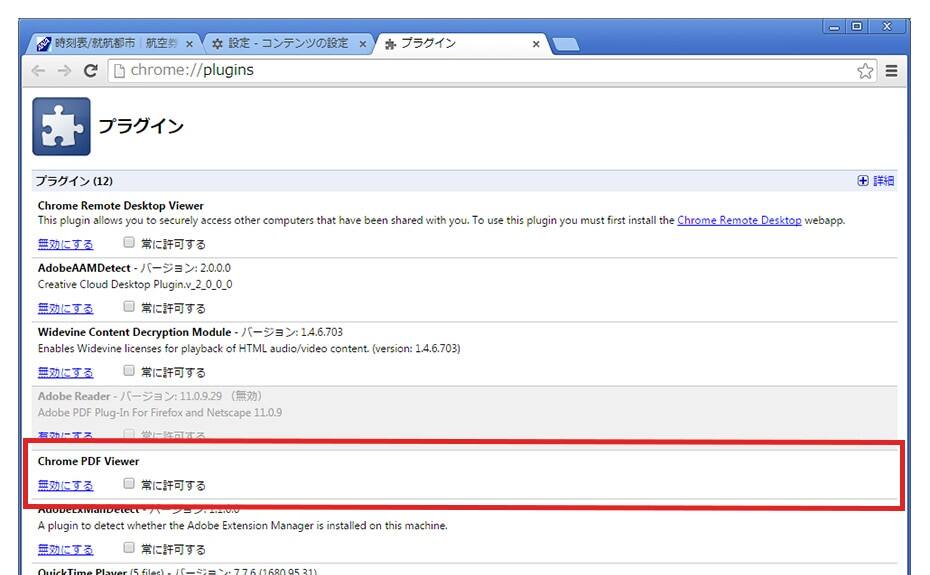Image resolution: width=930 pixels, height=575 pixels.
Task: Open the Chrome Remote Desktop webapp link
Action: click(x=739, y=220)
